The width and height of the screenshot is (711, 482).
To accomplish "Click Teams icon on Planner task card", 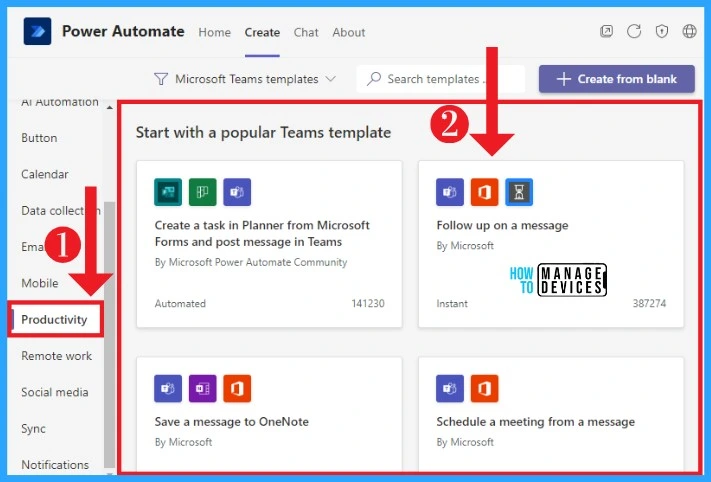I will click(237, 192).
